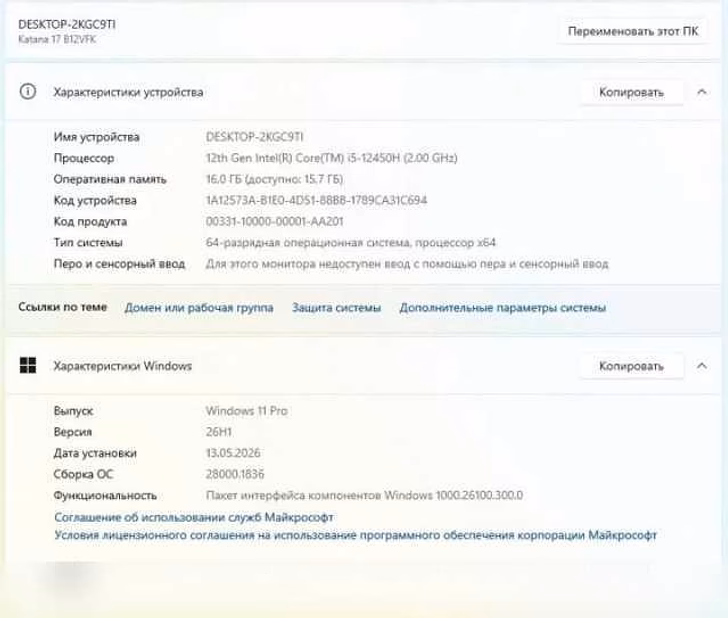Image resolution: width=728 pixels, height=618 pixels.
Task: Click the install date 13.05.2026
Action: pos(233,453)
